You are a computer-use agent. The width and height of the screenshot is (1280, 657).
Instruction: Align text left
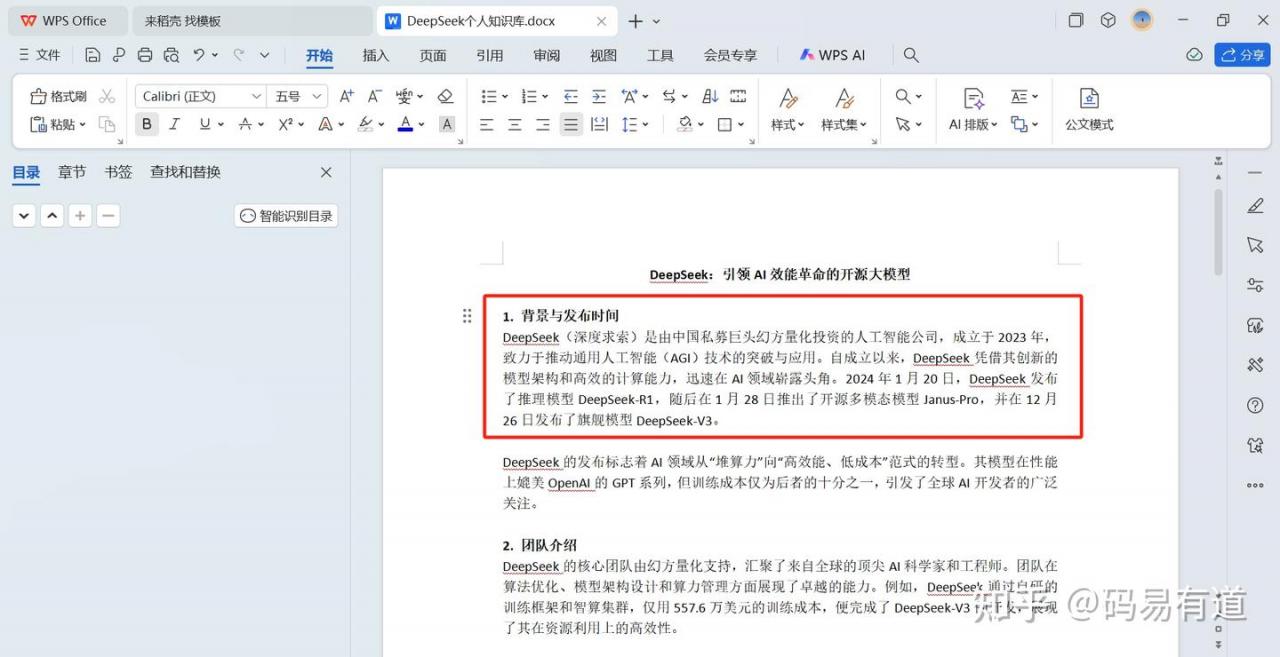pos(487,124)
